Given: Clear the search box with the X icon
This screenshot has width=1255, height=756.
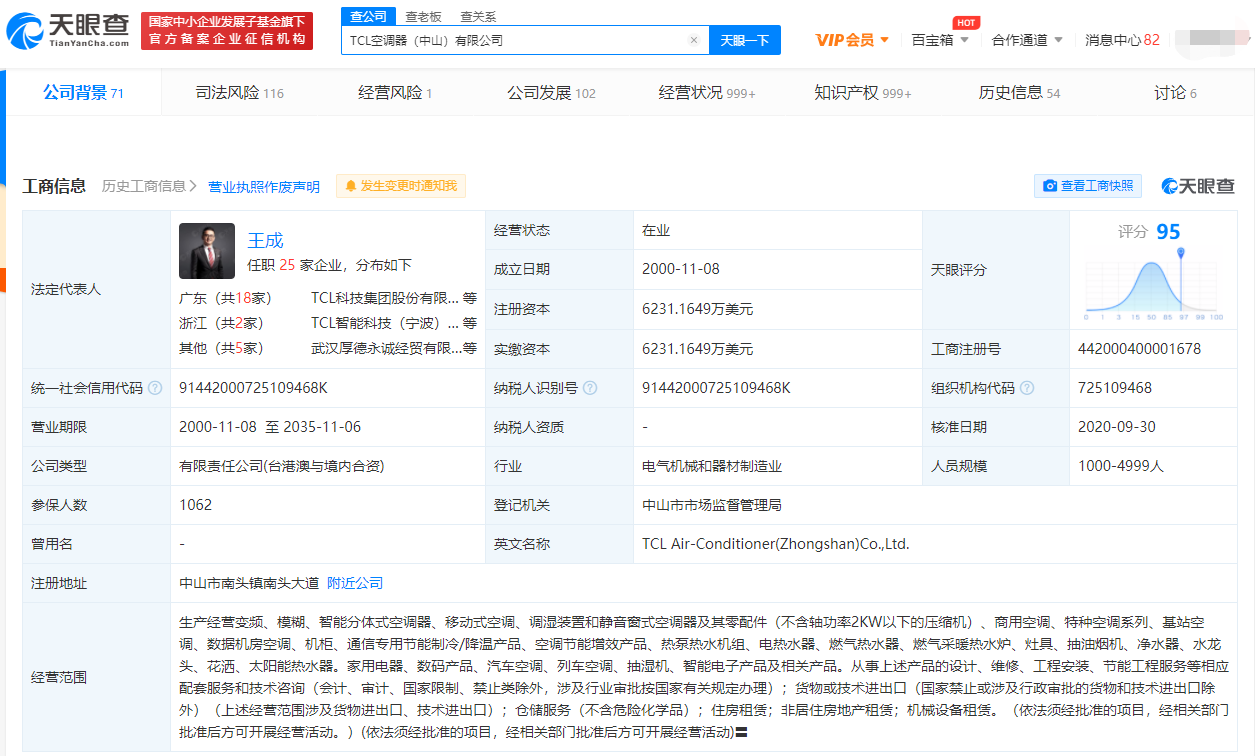Looking at the screenshot, I should click(694, 40).
